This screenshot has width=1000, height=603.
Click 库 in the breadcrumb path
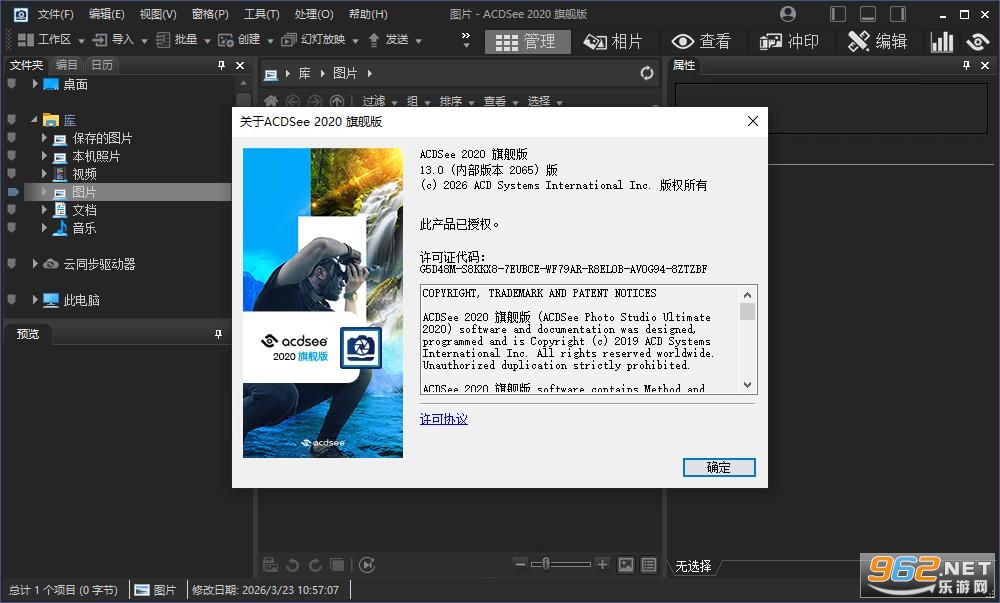pos(305,73)
